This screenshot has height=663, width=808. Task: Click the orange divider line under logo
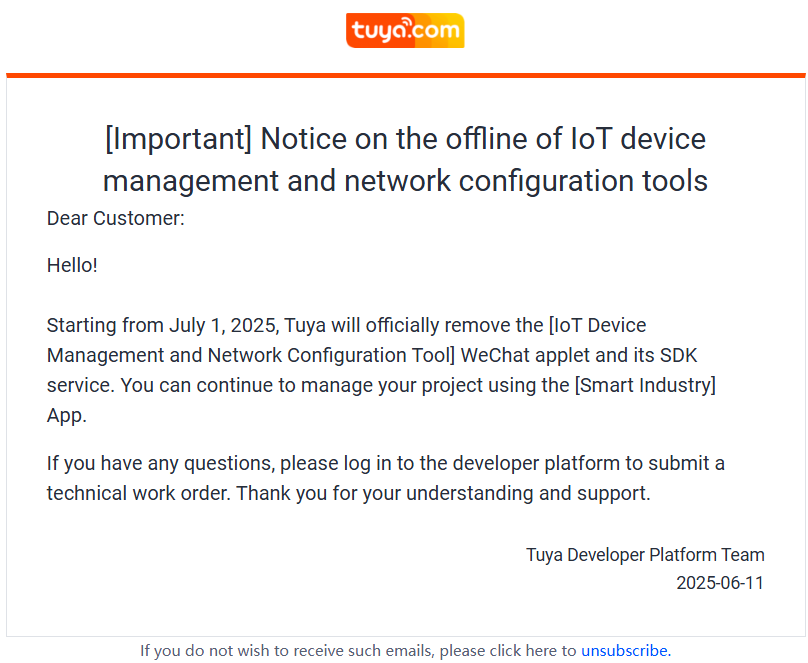coord(406,76)
